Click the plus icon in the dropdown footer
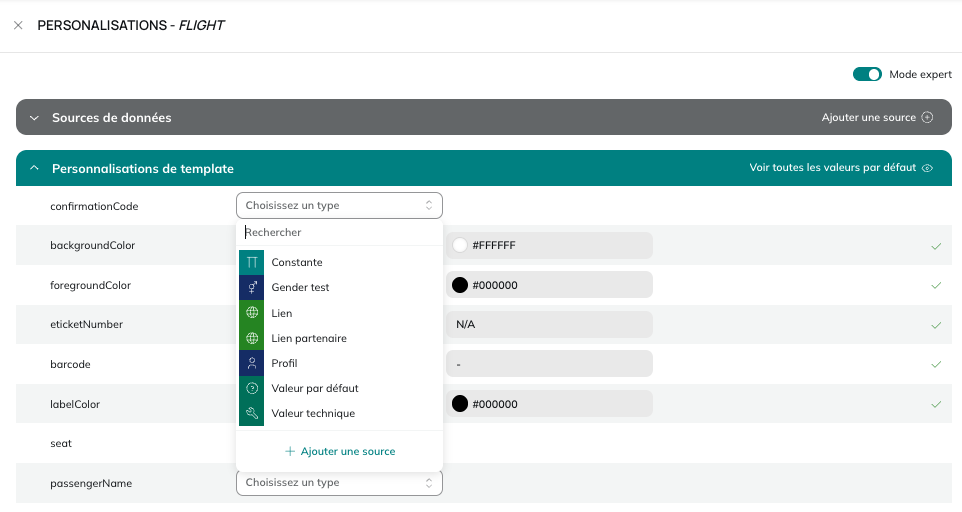The image size is (962, 512). pos(290,451)
